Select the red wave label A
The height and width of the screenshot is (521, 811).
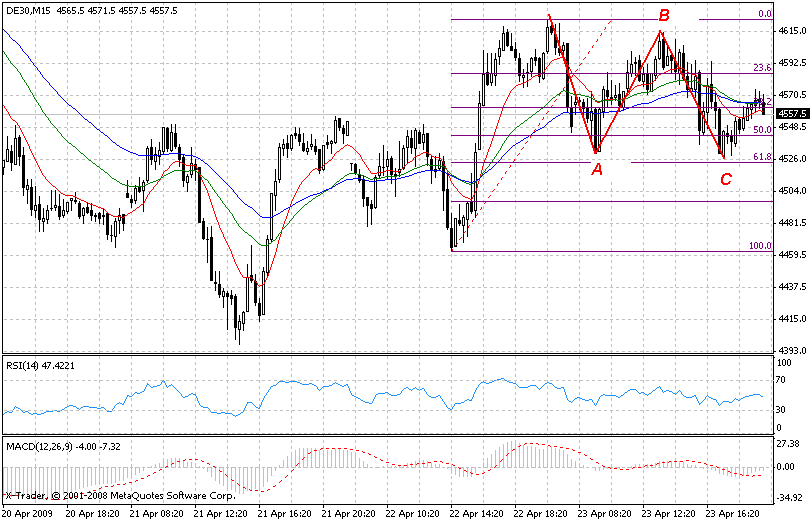597,169
